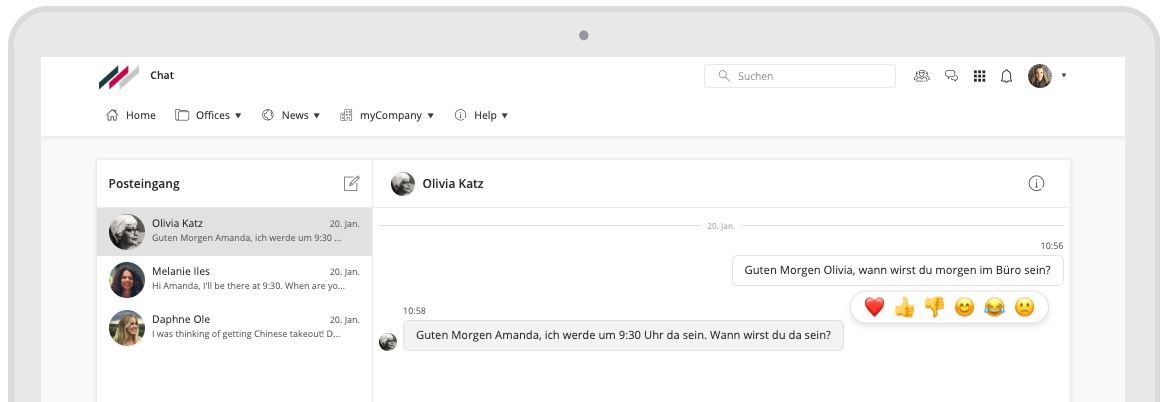Click Melanie Iles's avatar in the inbox list
The width and height of the screenshot is (1166, 402).
127,280
